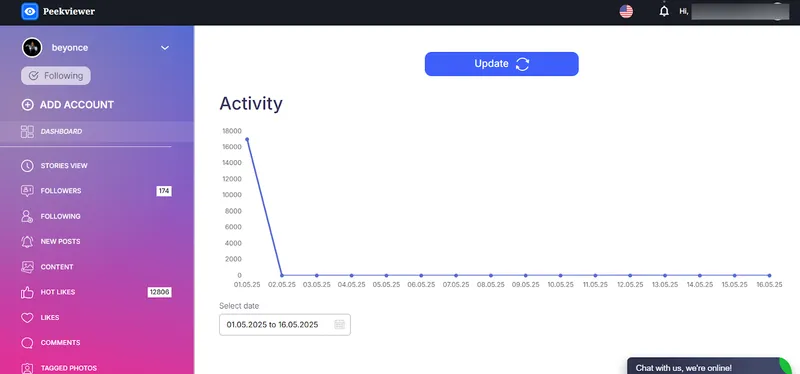This screenshot has width=800, height=374.
Task: Click the New Posts bell icon
Action: (27, 241)
